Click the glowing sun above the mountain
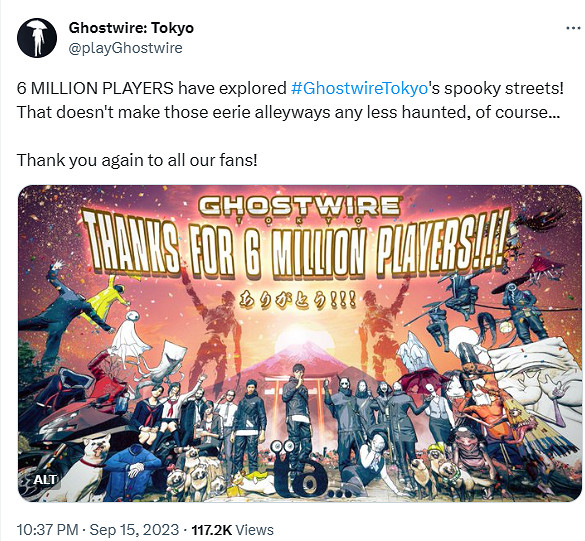Viewport: 585px width, 541px height. click(x=298, y=338)
